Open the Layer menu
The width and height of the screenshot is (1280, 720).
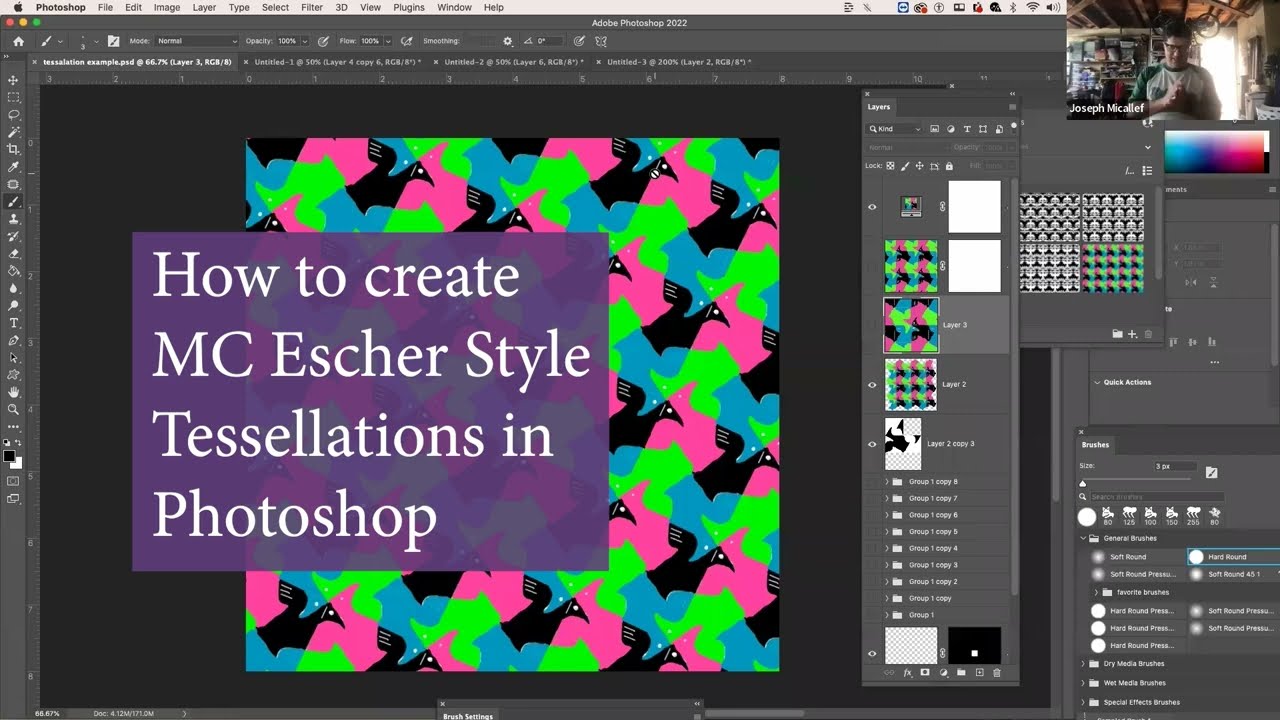204,7
